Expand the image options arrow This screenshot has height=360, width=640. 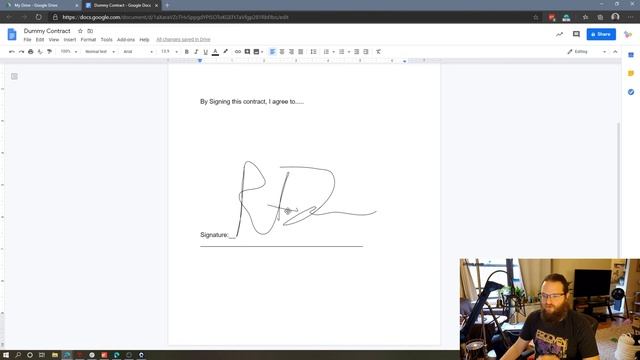pyautogui.click(x=262, y=52)
